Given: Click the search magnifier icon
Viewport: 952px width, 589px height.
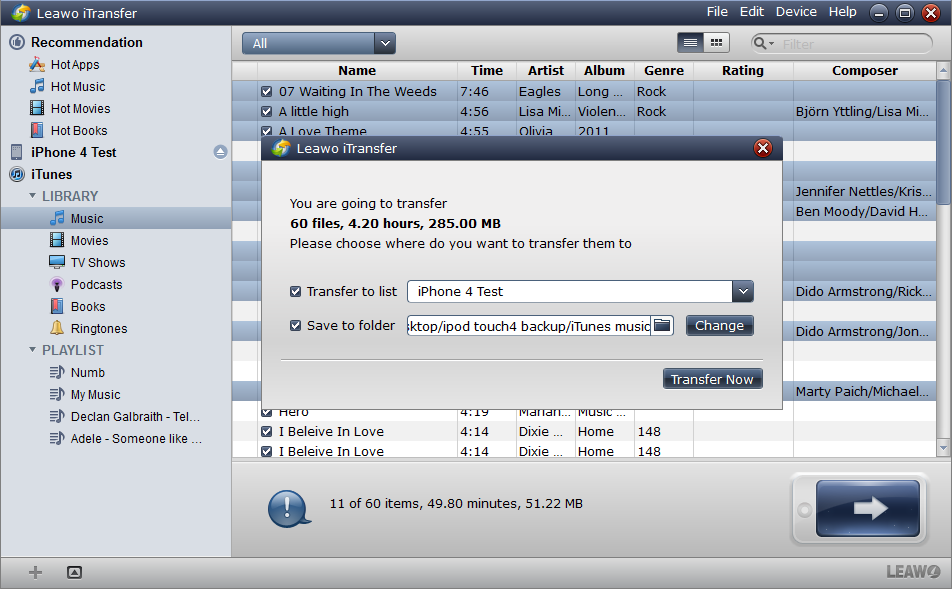Looking at the screenshot, I should pos(759,43).
